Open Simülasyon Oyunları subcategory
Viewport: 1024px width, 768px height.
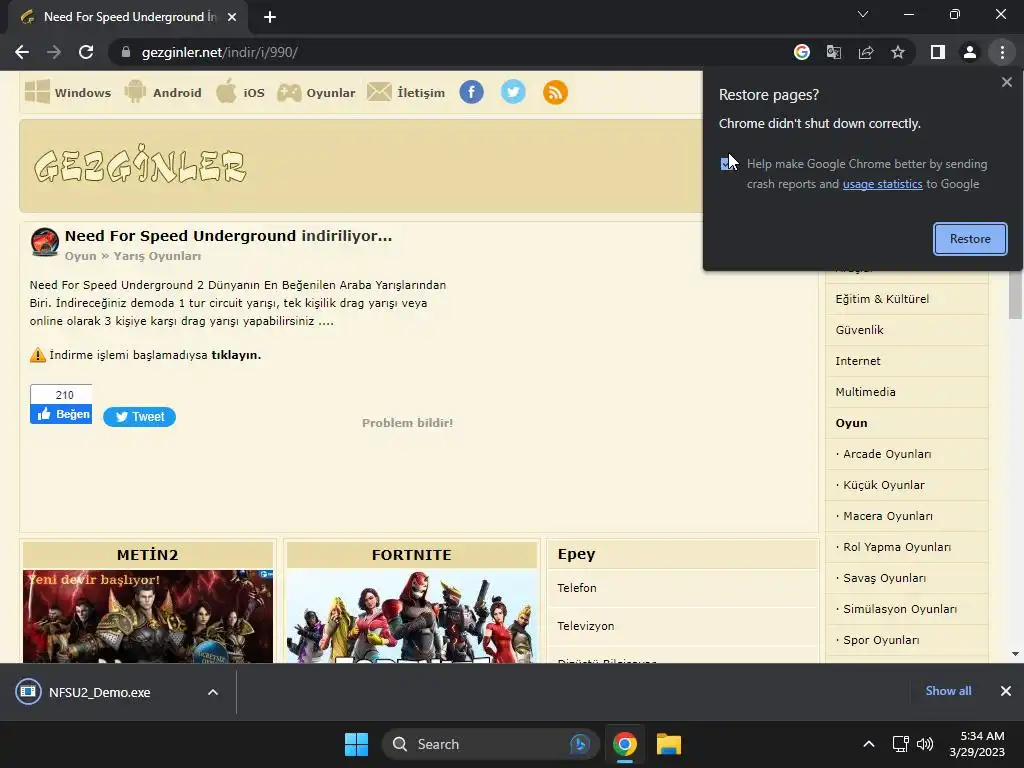click(x=906, y=609)
